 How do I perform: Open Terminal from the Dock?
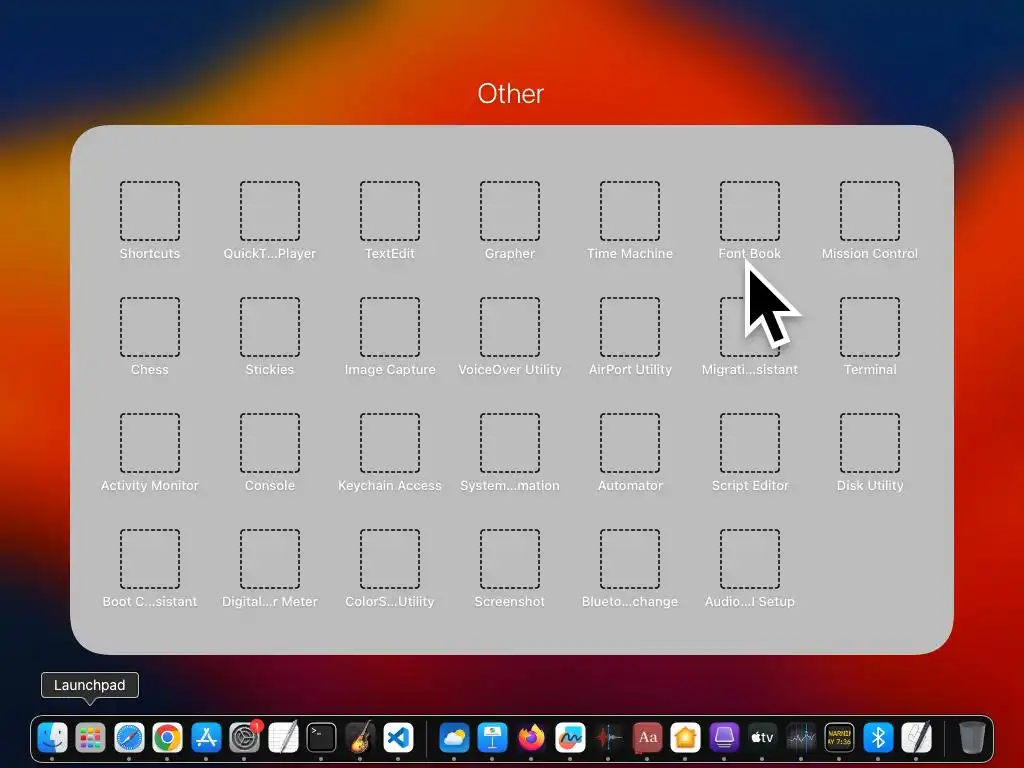pyautogui.click(x=321, y=738)
